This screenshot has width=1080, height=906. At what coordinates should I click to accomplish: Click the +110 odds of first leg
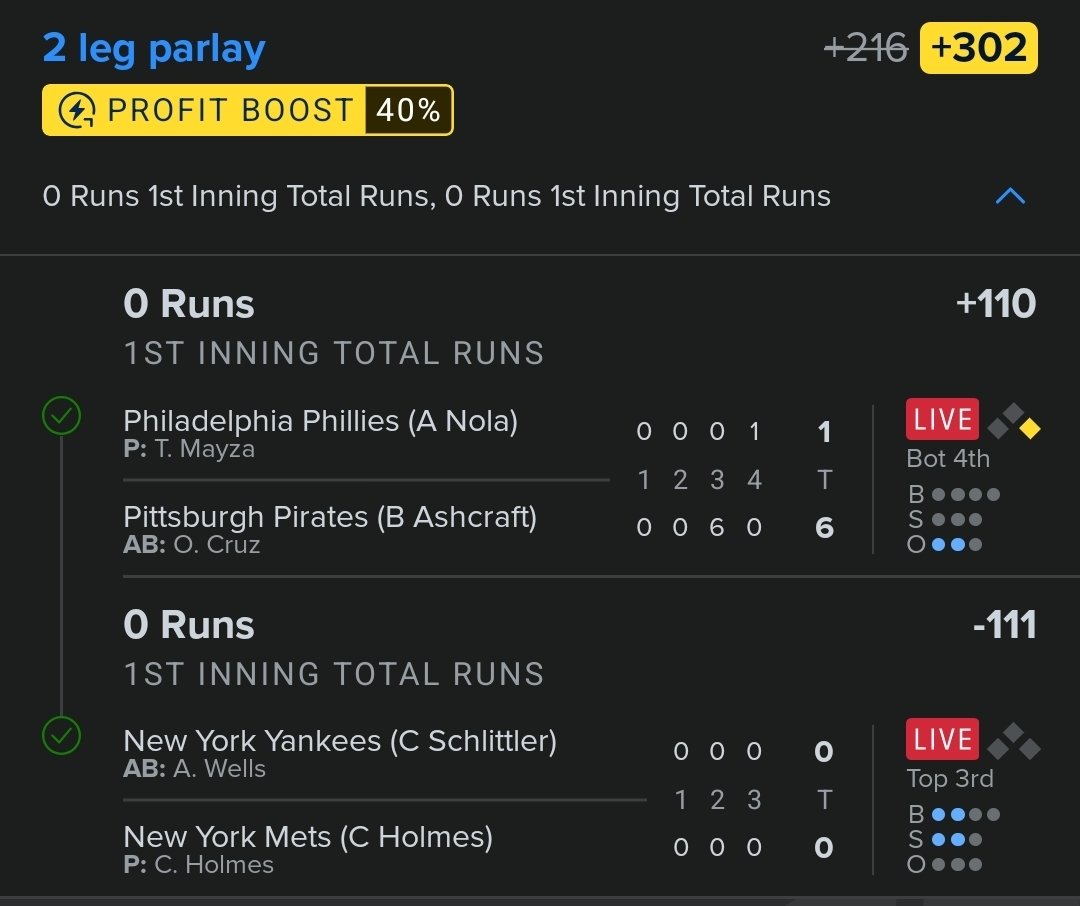[996, 304]
